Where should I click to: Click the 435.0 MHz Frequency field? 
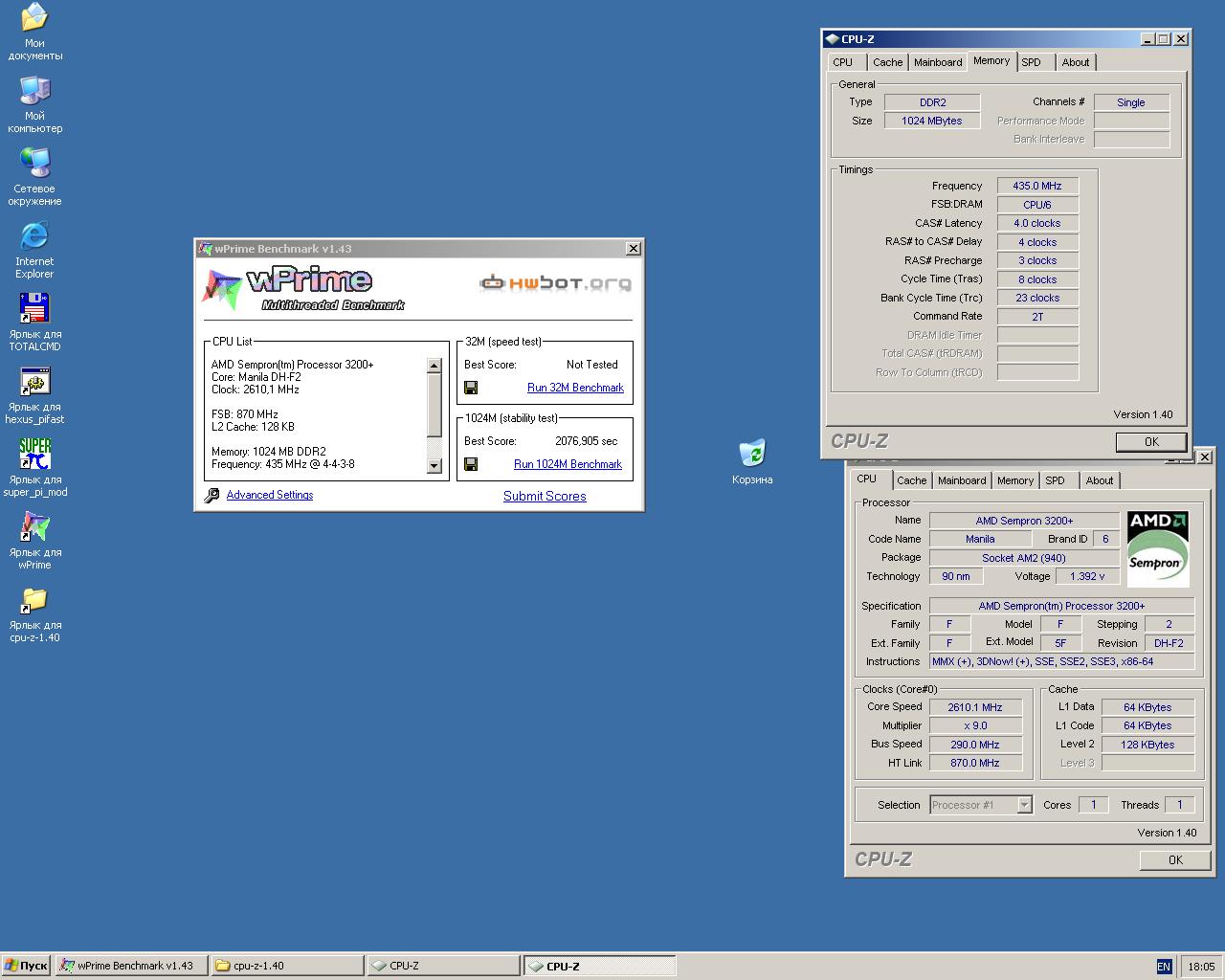click(x=1037, y=186)
